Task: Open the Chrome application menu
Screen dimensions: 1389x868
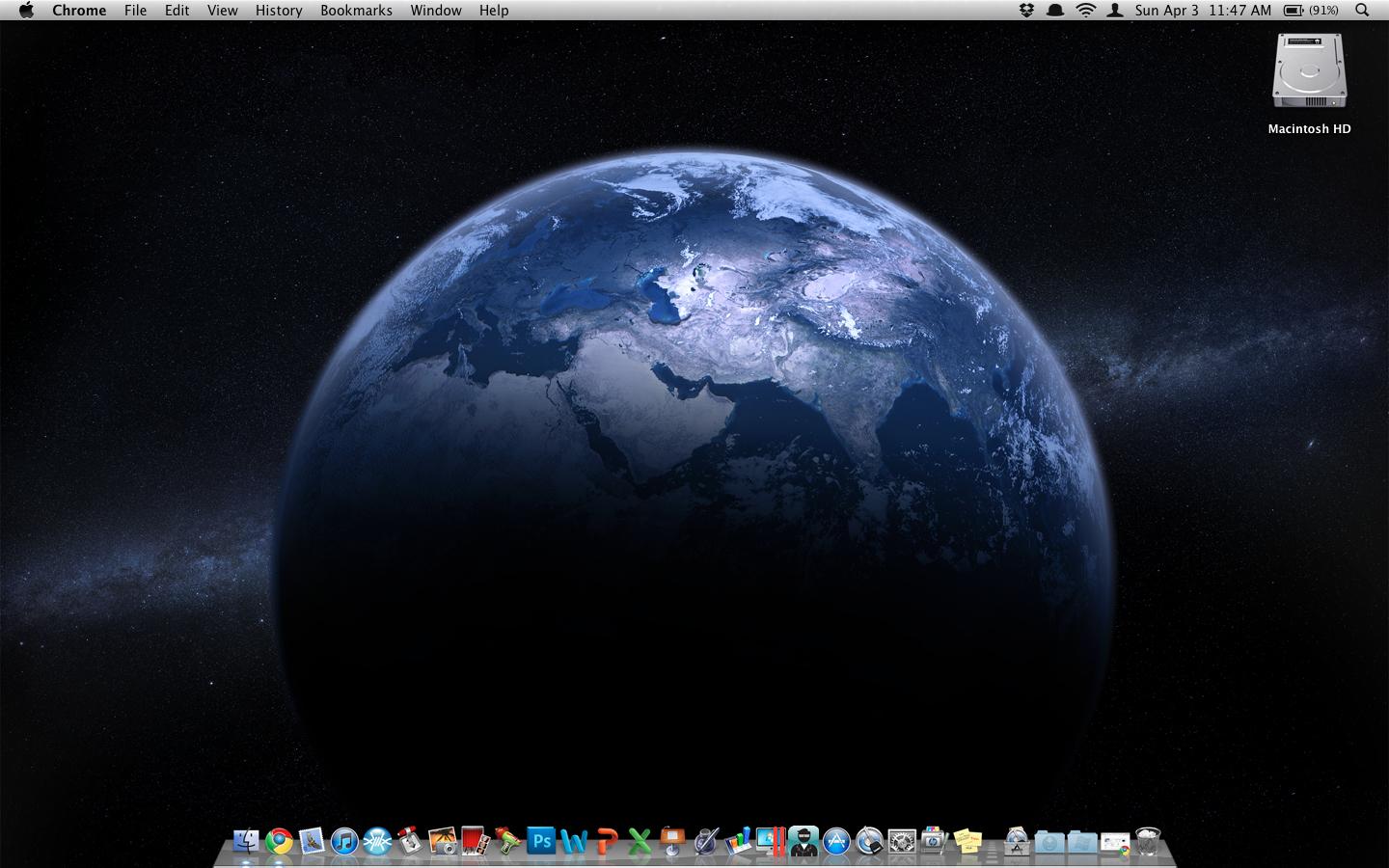Action: [x=79, y=11]
